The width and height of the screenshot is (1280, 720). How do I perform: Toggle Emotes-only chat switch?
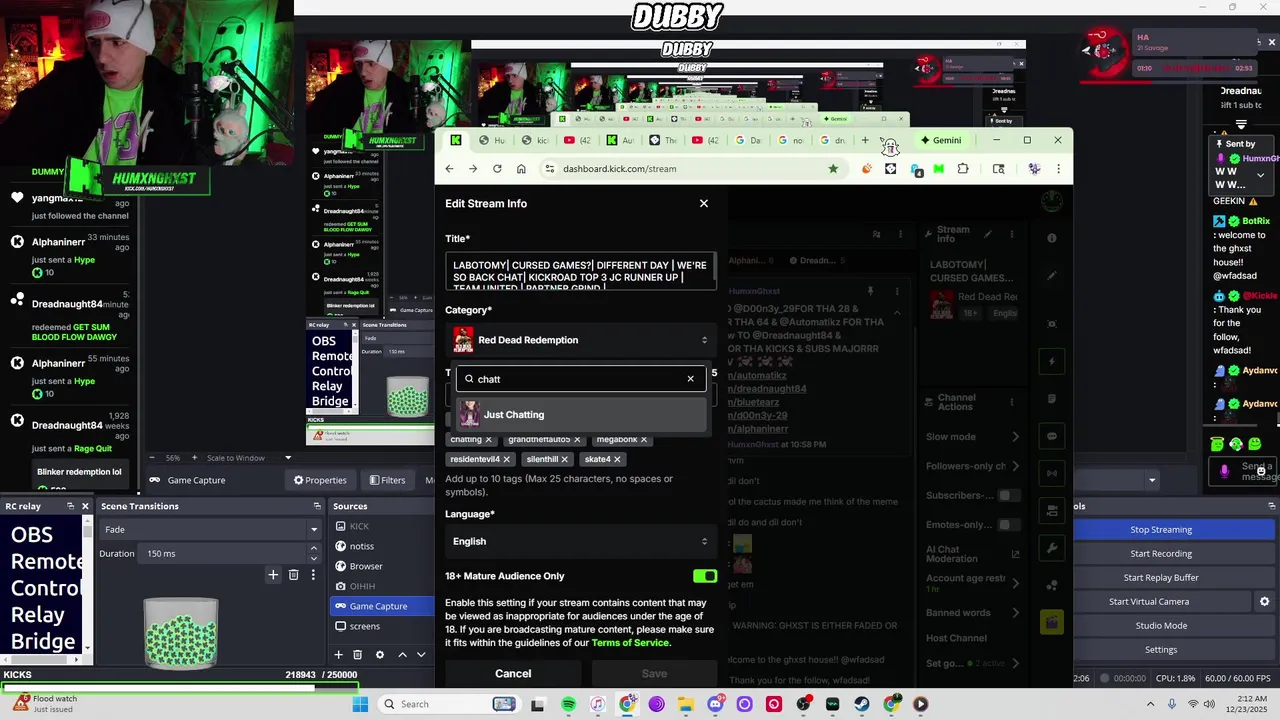tap(1008, 525)
